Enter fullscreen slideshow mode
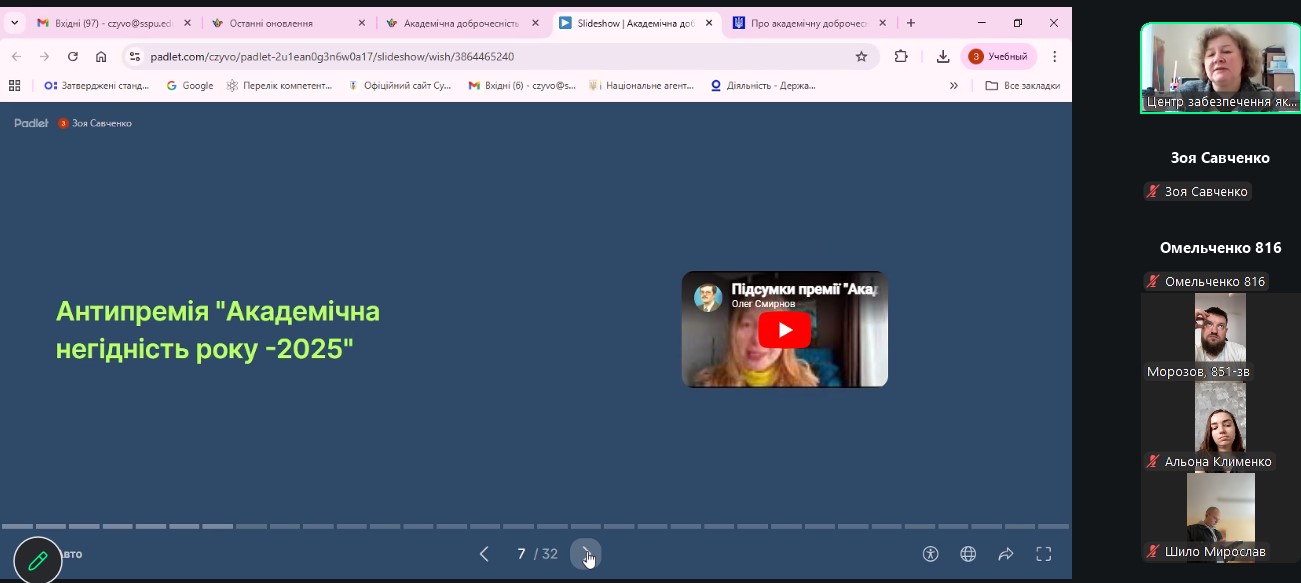1301x583 pixels. click(x=1043, y=554)
